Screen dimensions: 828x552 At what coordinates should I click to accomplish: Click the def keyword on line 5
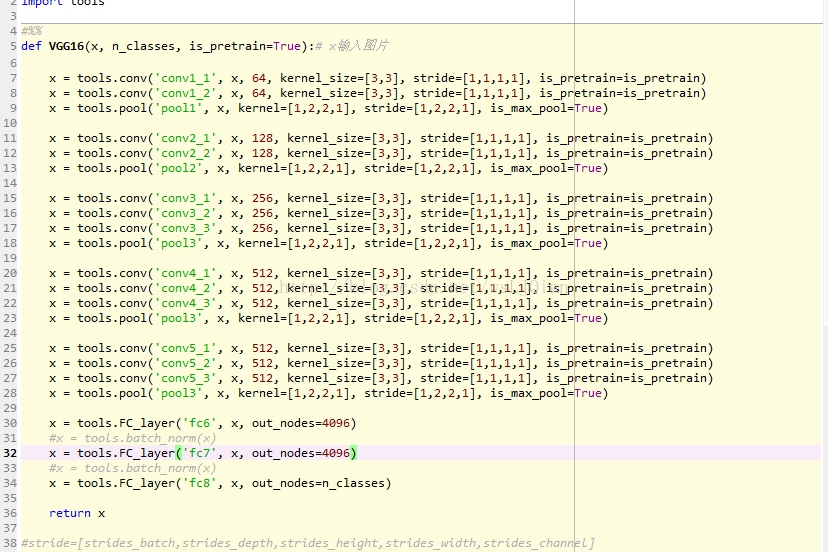31,46
